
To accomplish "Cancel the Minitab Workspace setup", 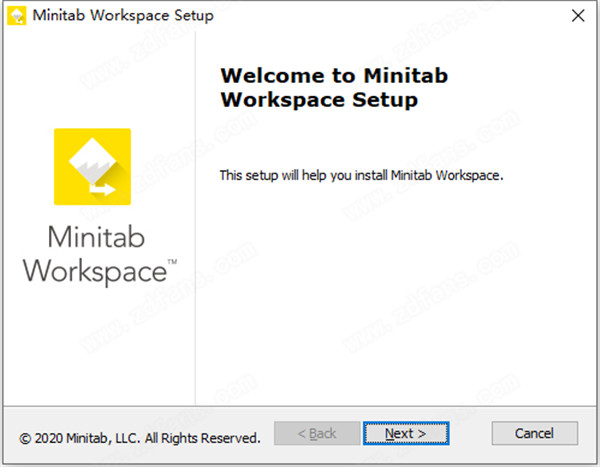I will pos(534,433).
